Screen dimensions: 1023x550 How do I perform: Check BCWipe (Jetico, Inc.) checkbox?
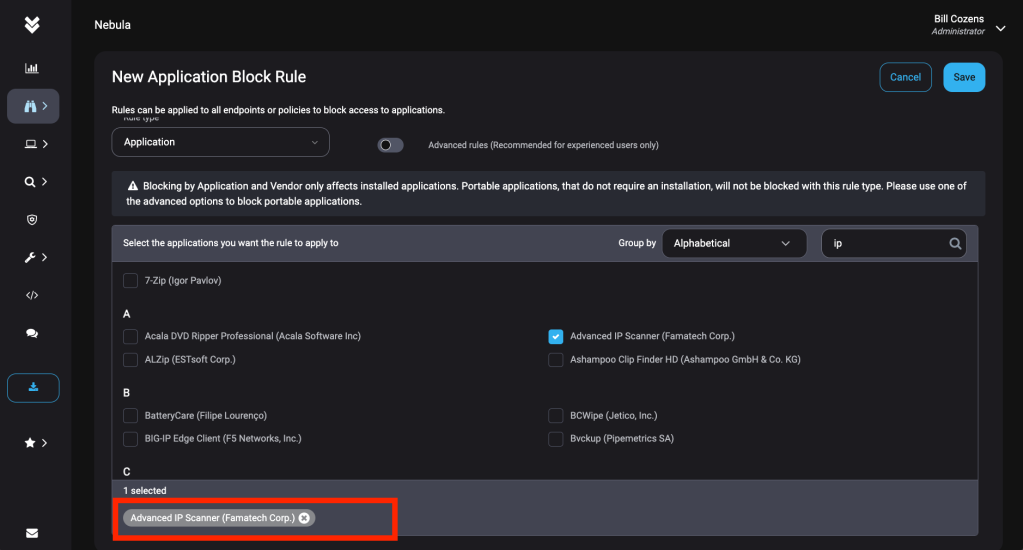point(555,416)
